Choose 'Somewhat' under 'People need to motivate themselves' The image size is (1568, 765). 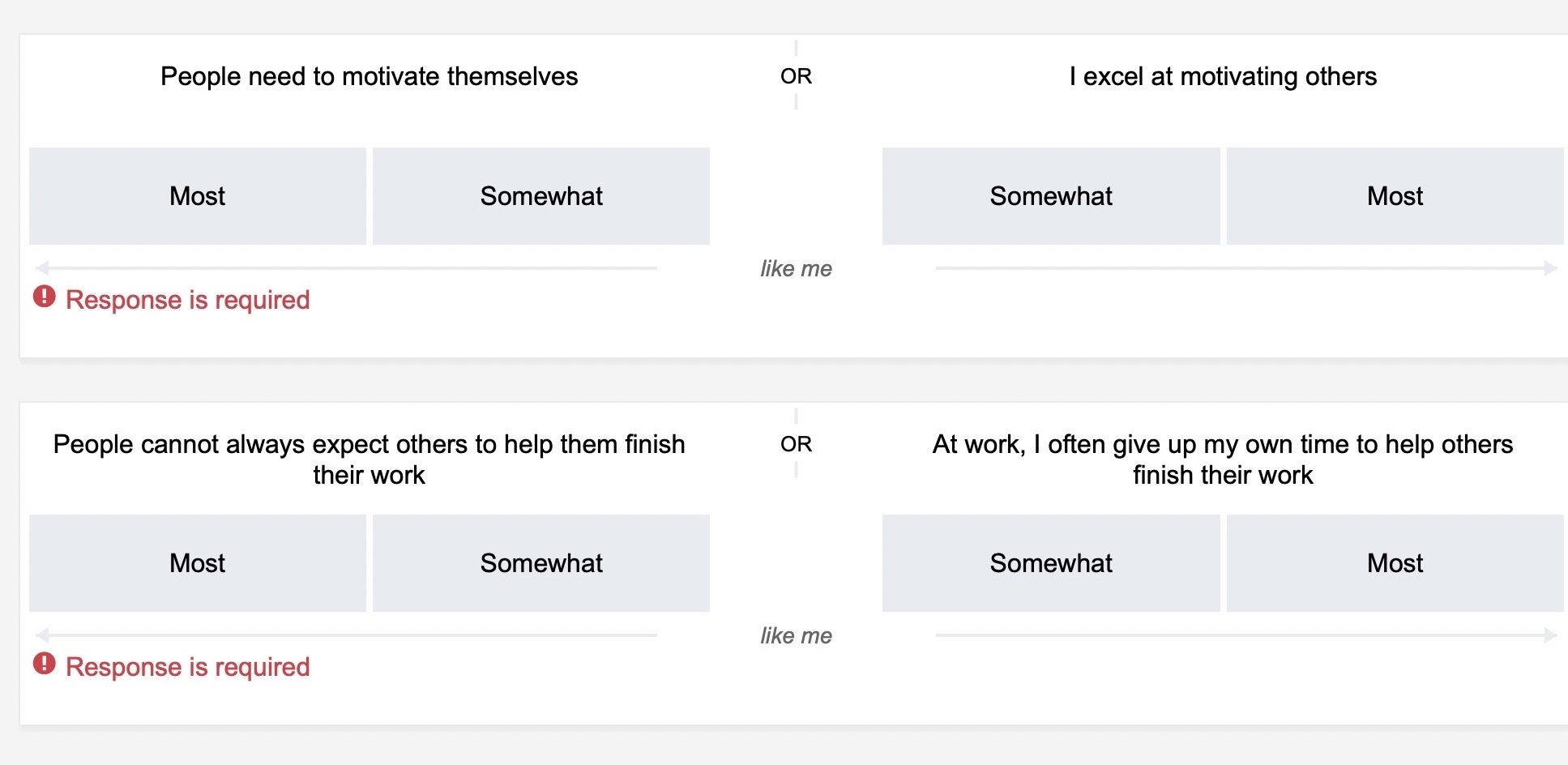coord(541,196)
